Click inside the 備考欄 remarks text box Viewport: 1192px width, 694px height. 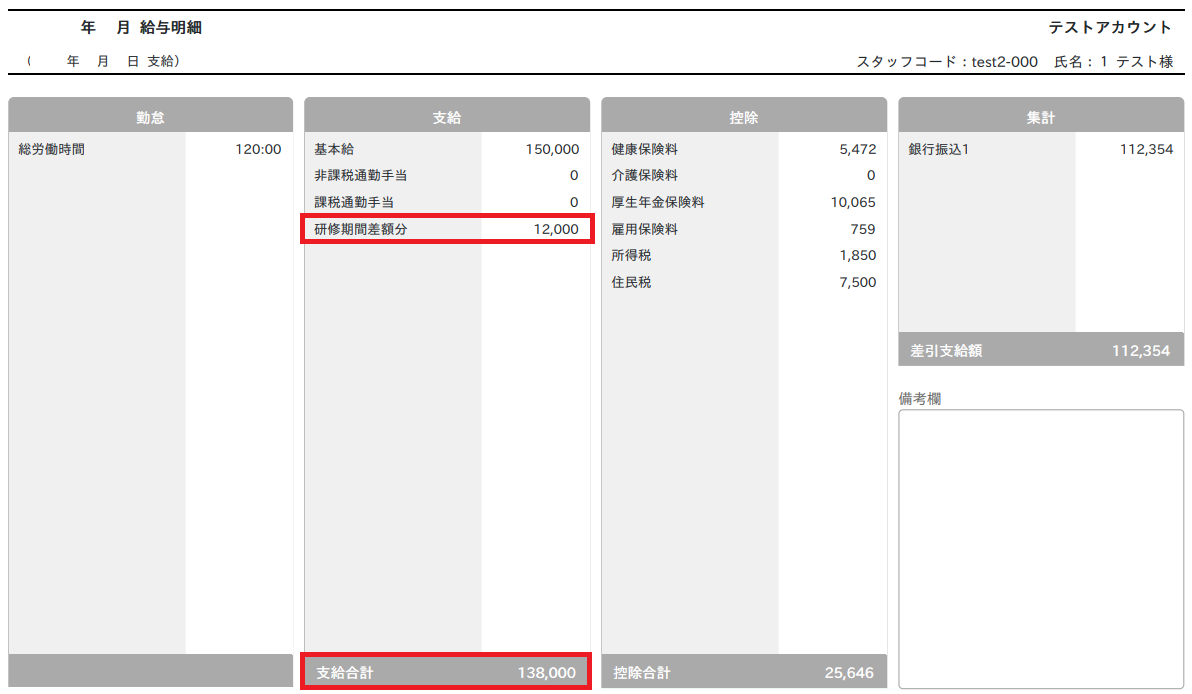click(x=1040, y=548)
